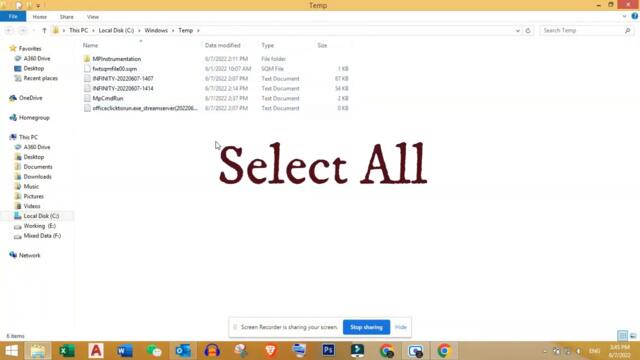The height and width of the screenshot is (360, 640).
Task: Open Pictures under This PC
Action: (33, 196)
